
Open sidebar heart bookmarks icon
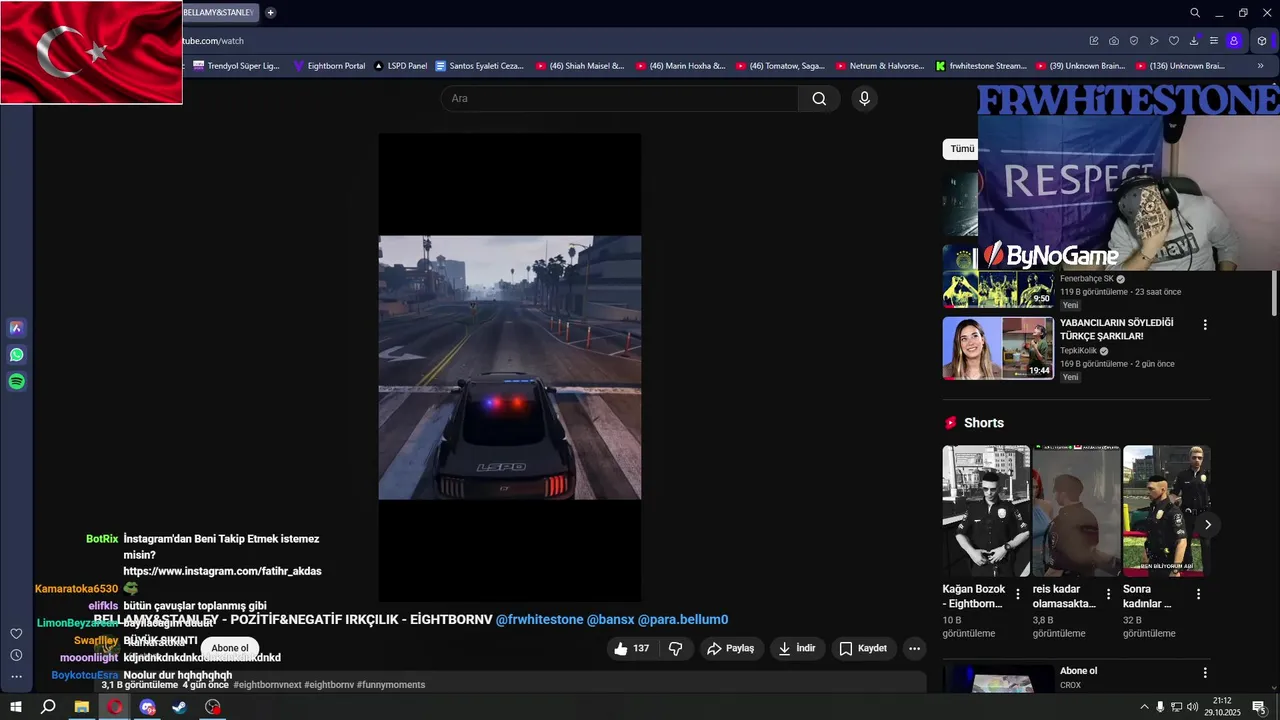pyautogui.click(x=16, y=634)
